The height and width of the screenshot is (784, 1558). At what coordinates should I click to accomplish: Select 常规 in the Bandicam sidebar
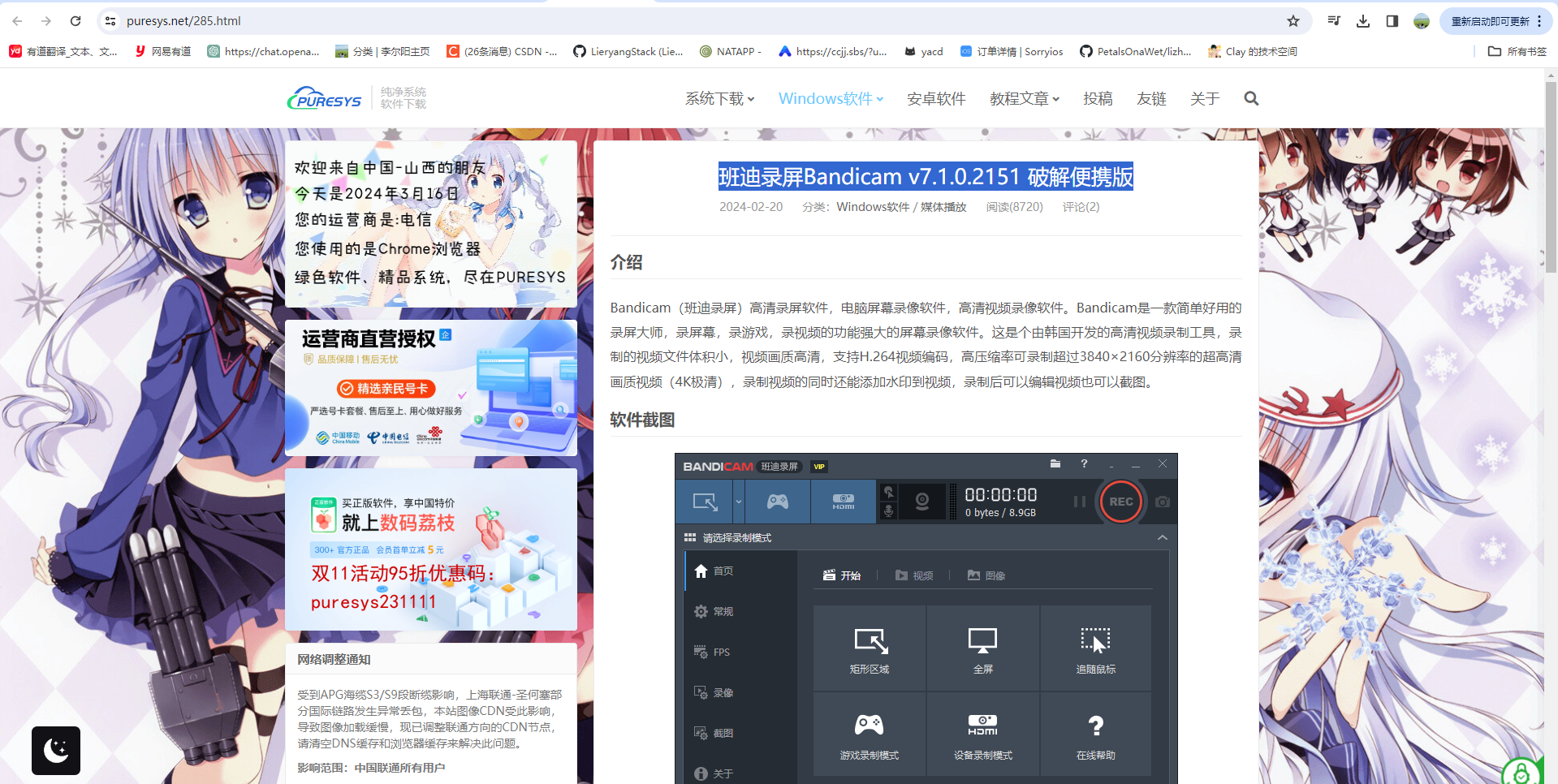(x=740, y=612)
